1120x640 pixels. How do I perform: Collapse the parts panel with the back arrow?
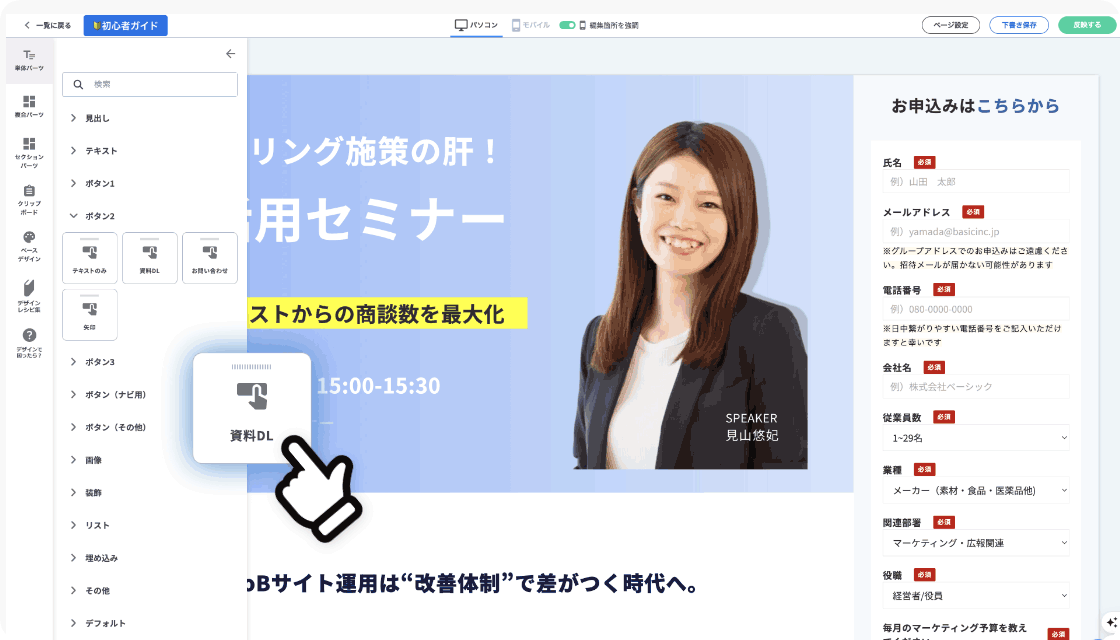pyautogui.click(x=230, y=54)
